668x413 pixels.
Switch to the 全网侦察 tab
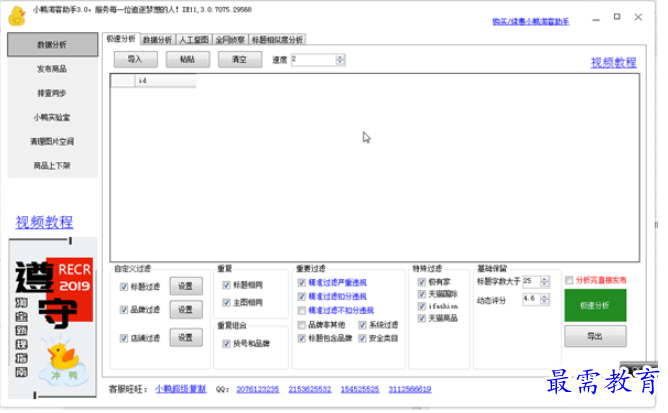[230, 40]
